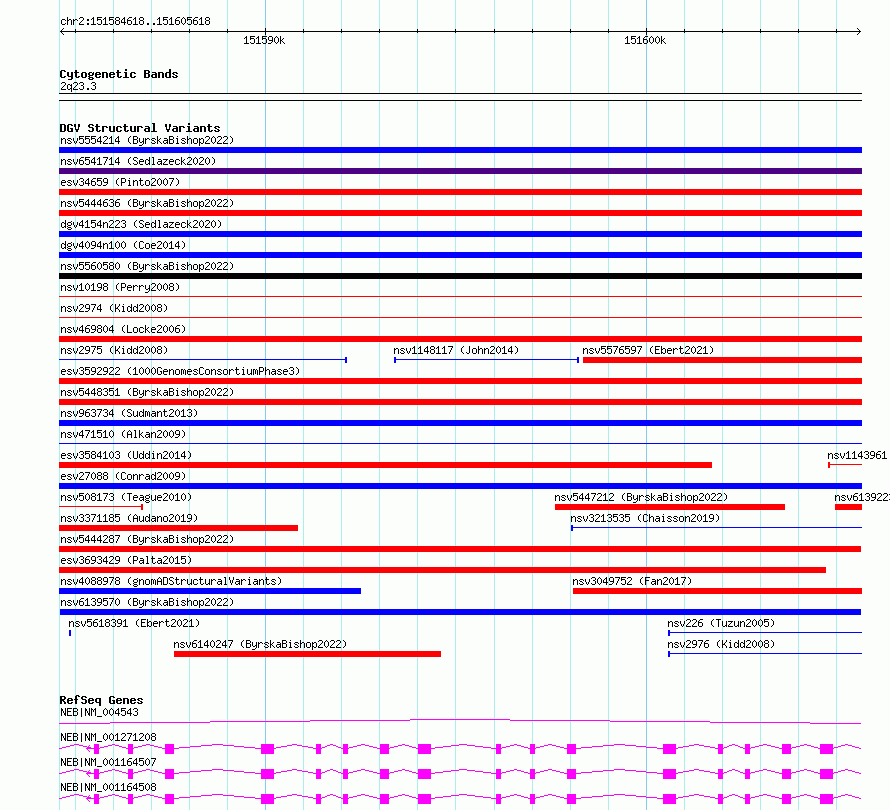Click the nsv471510 (Alkan2009) label
This screenshot has width=890, height=810.
pyautogui.click(x=123, y=434)
